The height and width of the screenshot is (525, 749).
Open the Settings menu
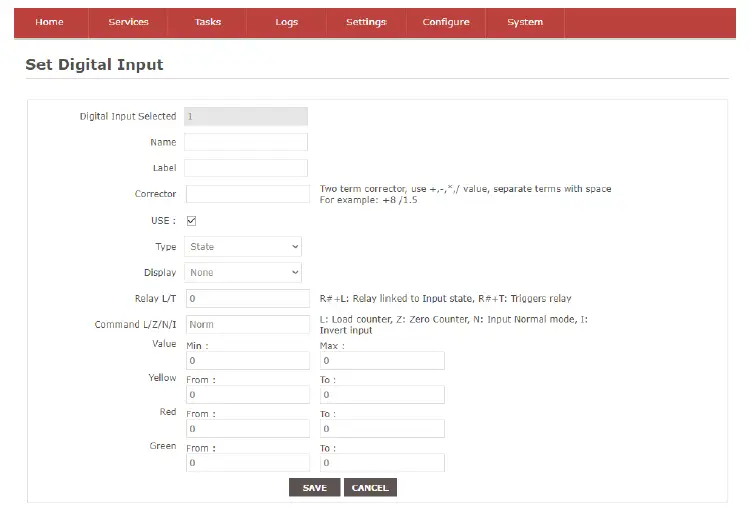[x=366, y=22]
